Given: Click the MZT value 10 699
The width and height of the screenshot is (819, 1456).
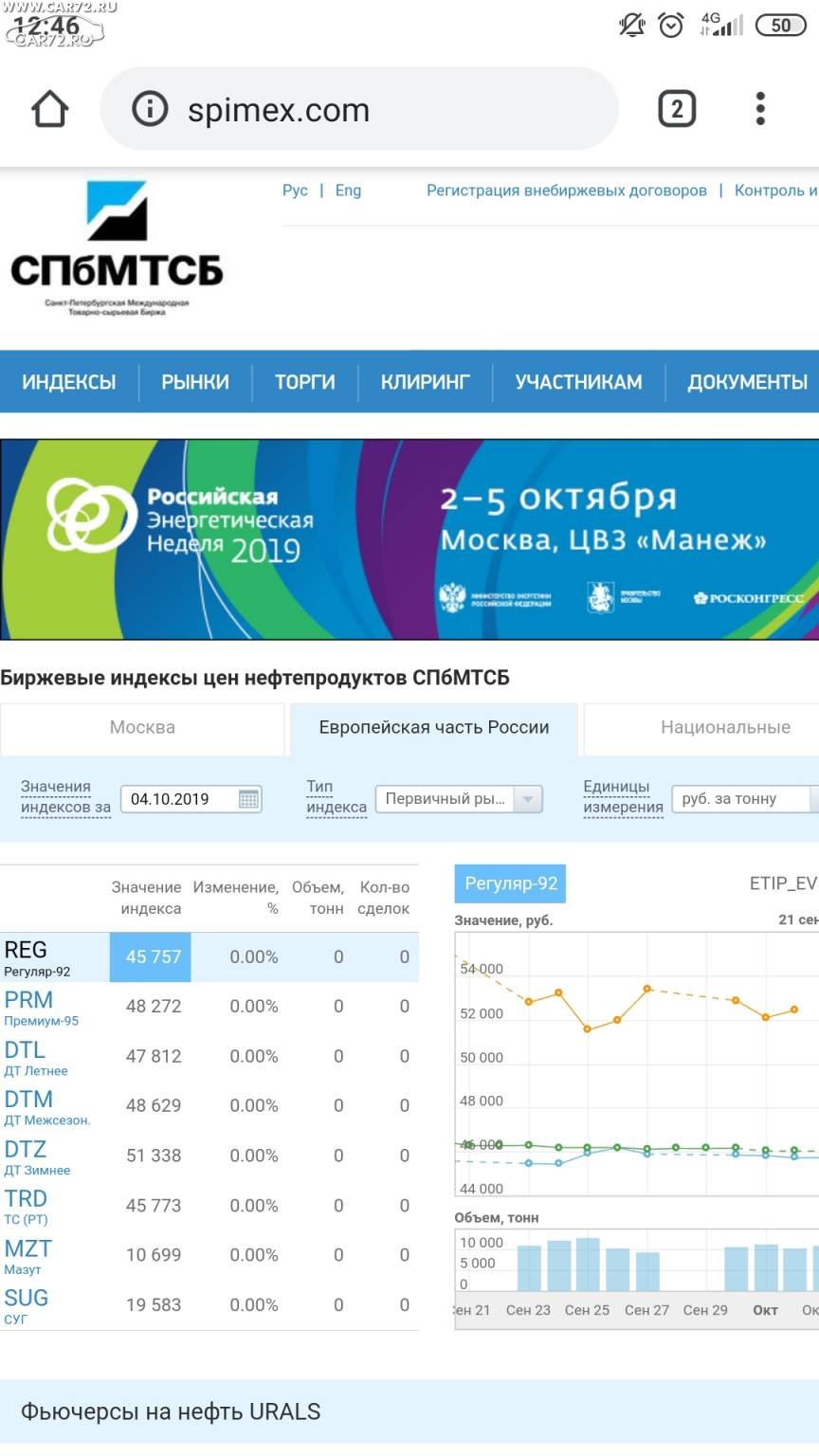Looking at the screenshot, I should click(154, 1255).
